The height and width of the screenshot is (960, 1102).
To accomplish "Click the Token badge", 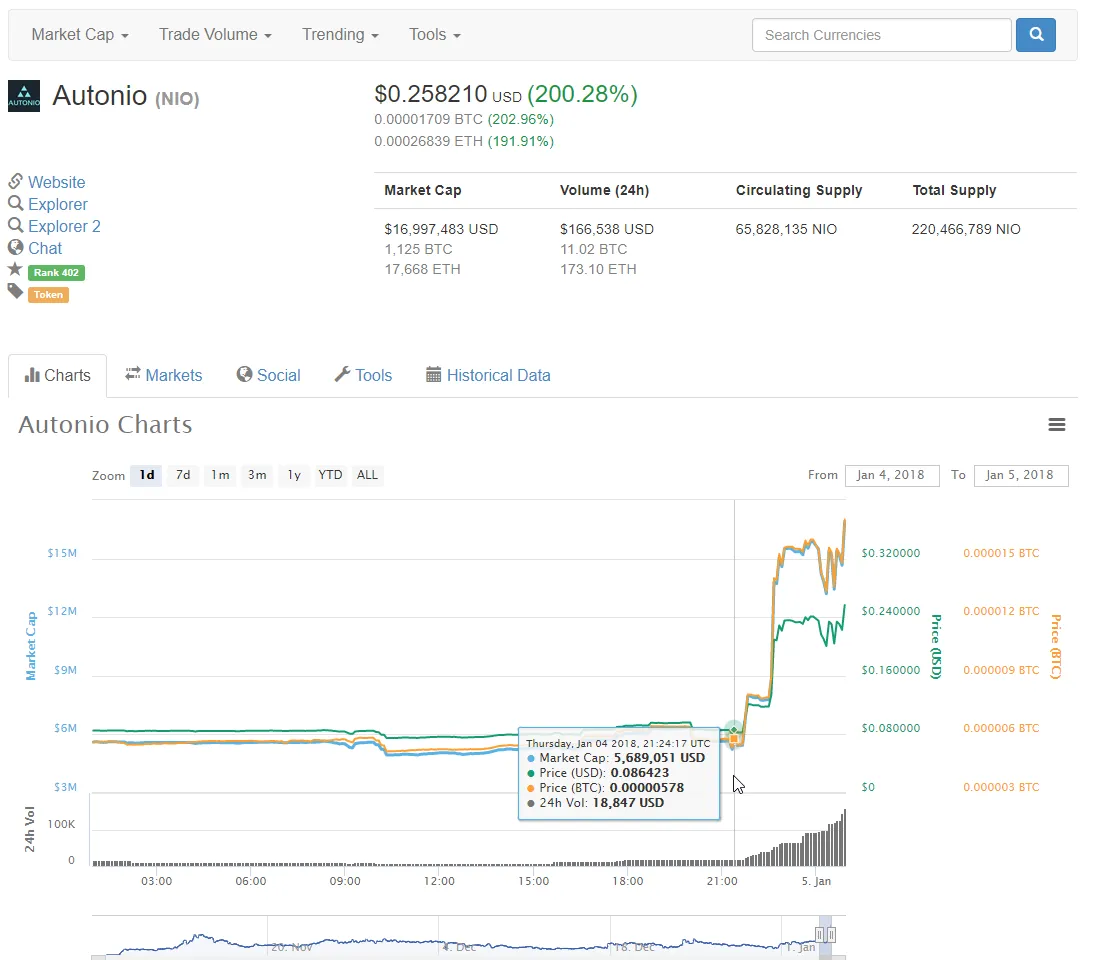I will (48, 294).
